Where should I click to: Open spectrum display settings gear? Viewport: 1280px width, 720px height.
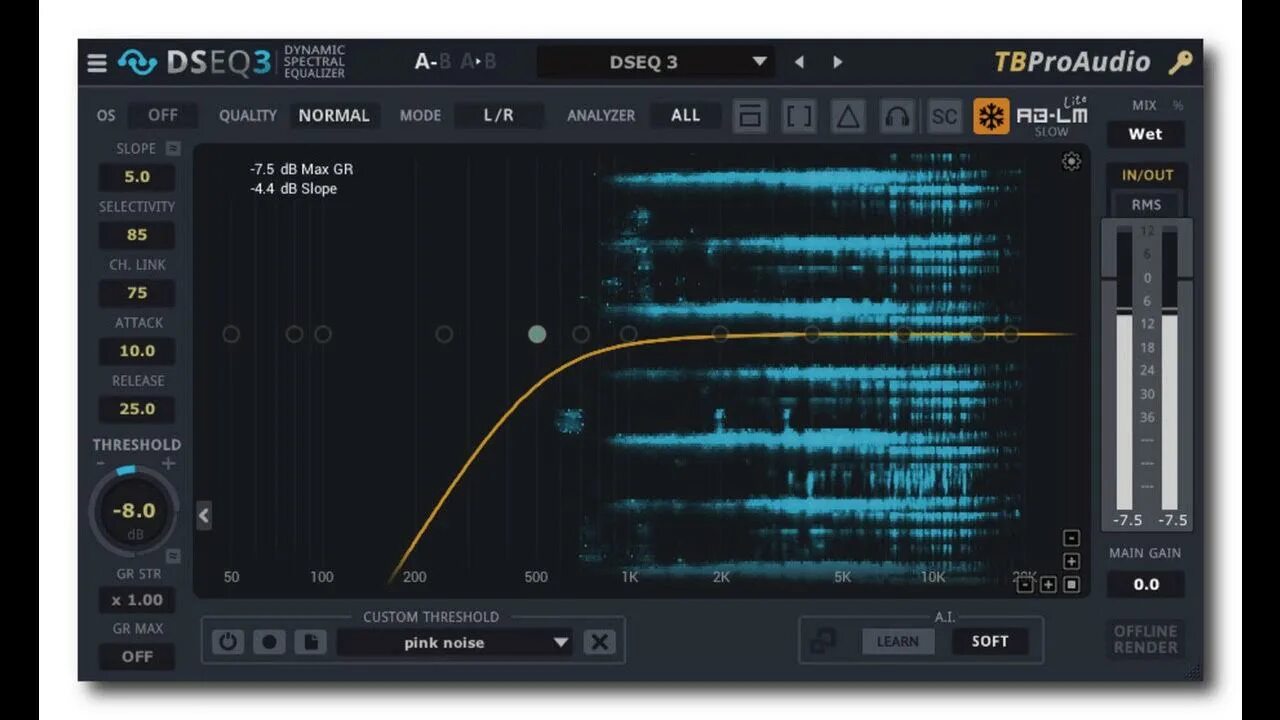tap(1071, 162)
